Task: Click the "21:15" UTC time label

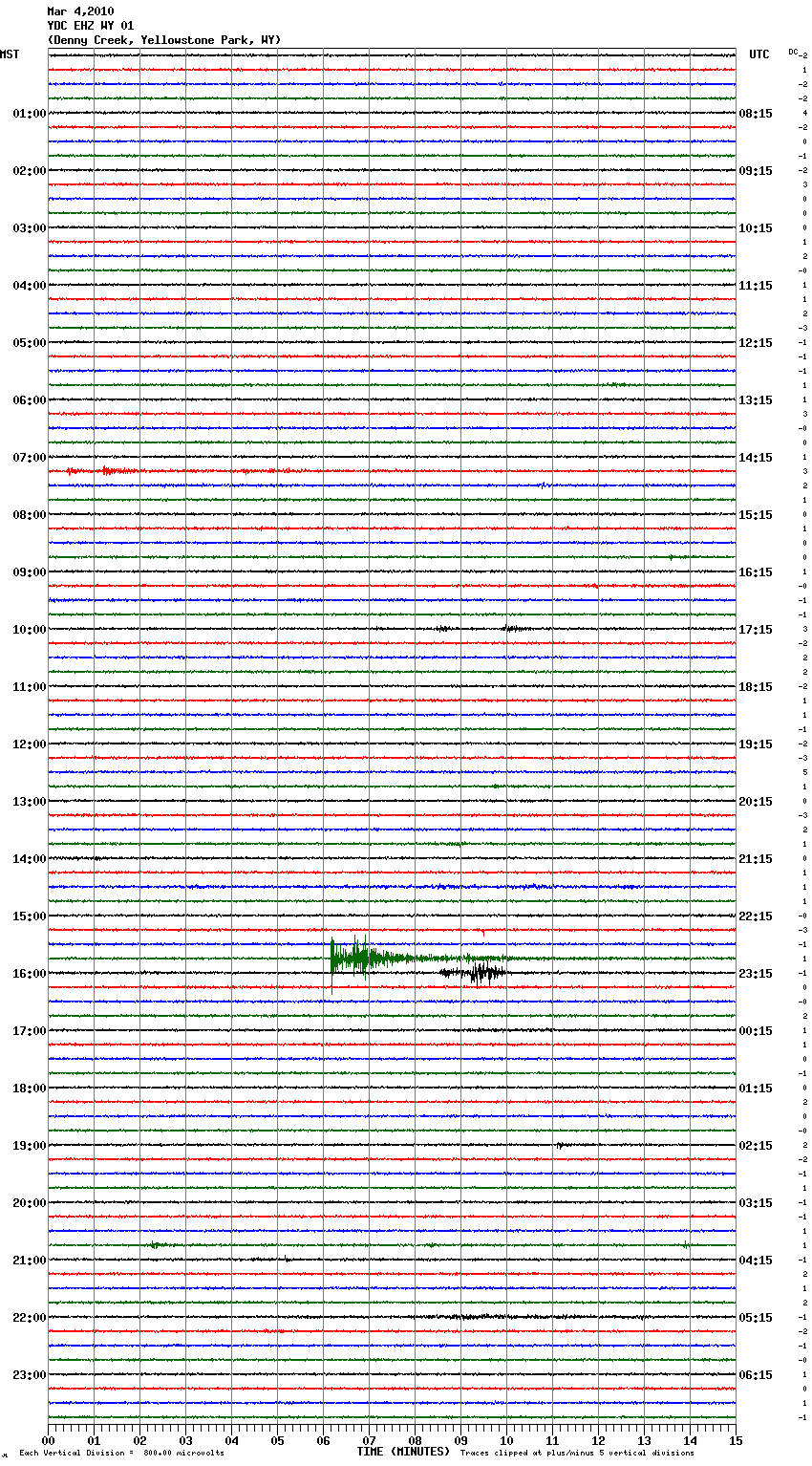Action: [756, 859]
